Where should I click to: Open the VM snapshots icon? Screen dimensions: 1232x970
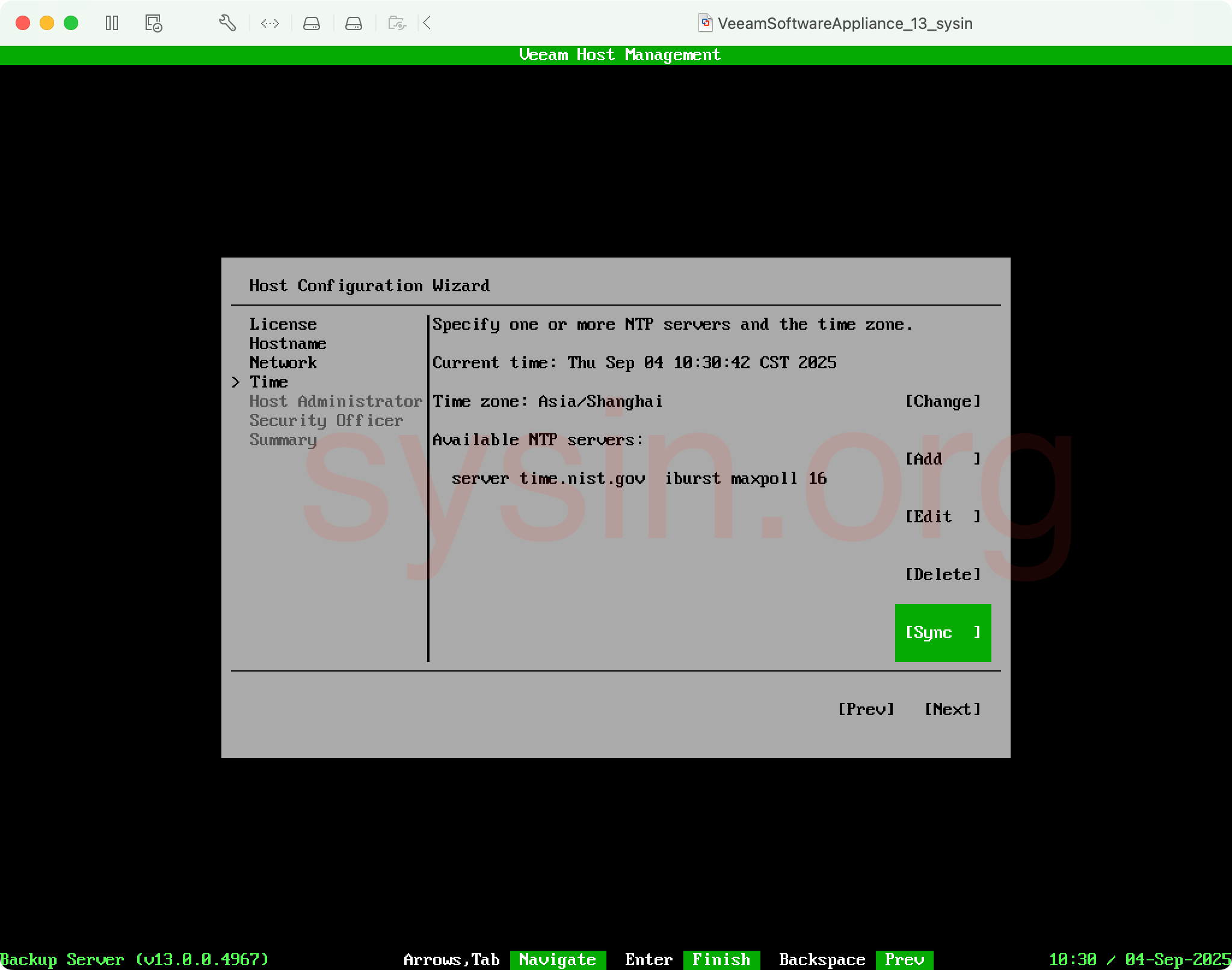coord(153,23)
